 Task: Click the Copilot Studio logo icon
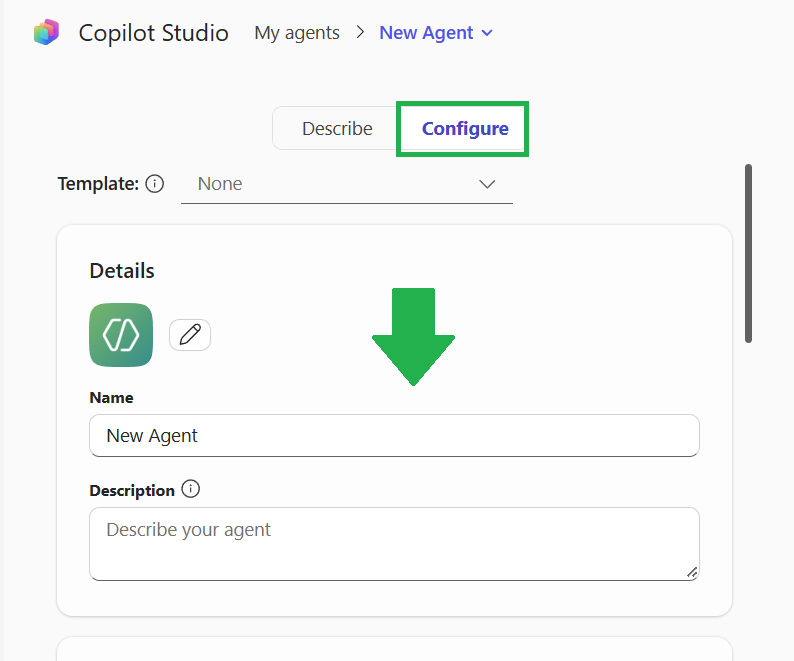47,32
